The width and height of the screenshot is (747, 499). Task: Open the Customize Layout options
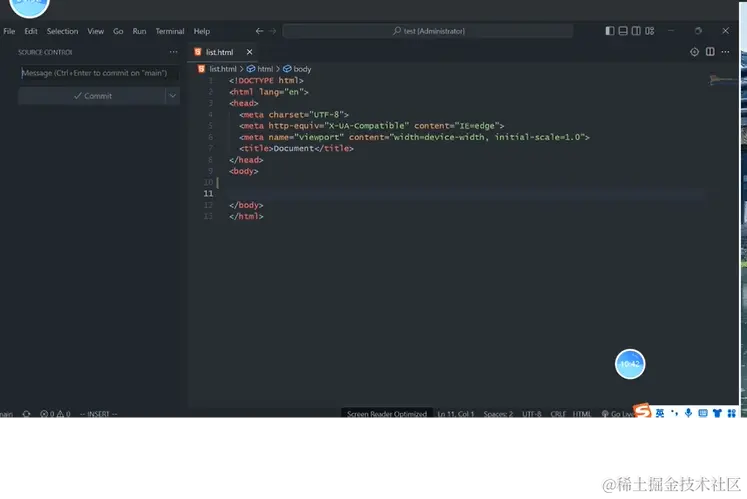tap(650, 31)
